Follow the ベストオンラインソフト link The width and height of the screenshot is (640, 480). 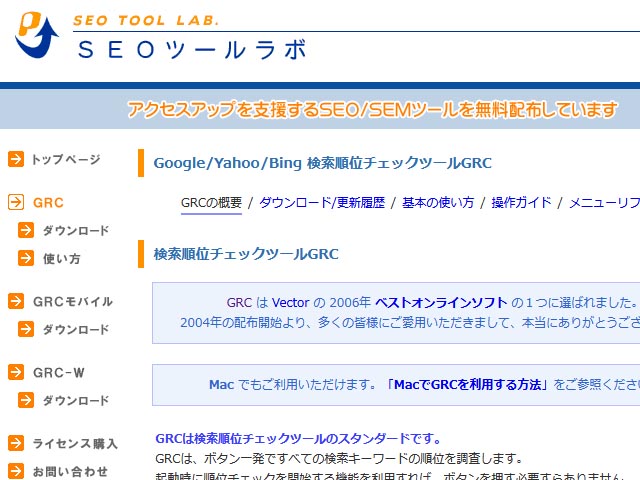pyautogui.click(x=441, y=302)
